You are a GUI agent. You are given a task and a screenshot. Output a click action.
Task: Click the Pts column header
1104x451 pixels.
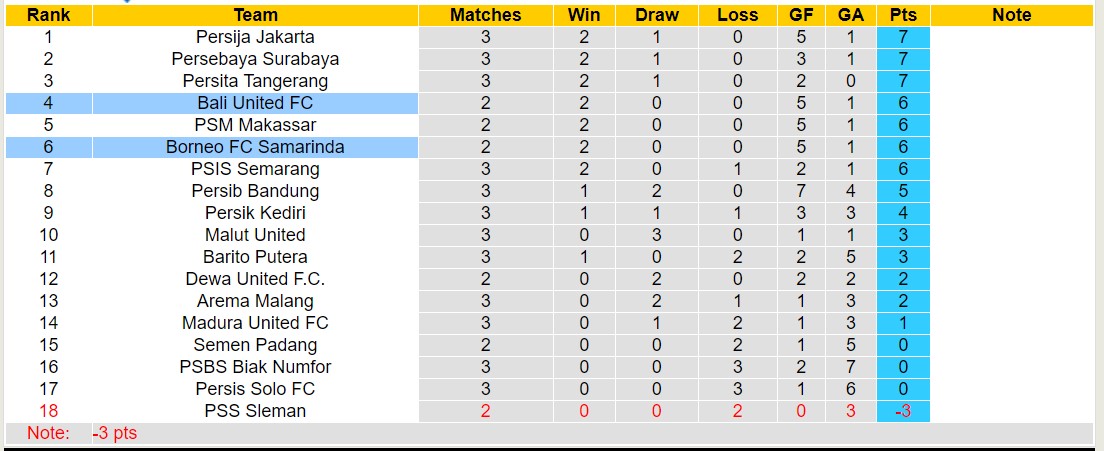click(x=903, y=15)
